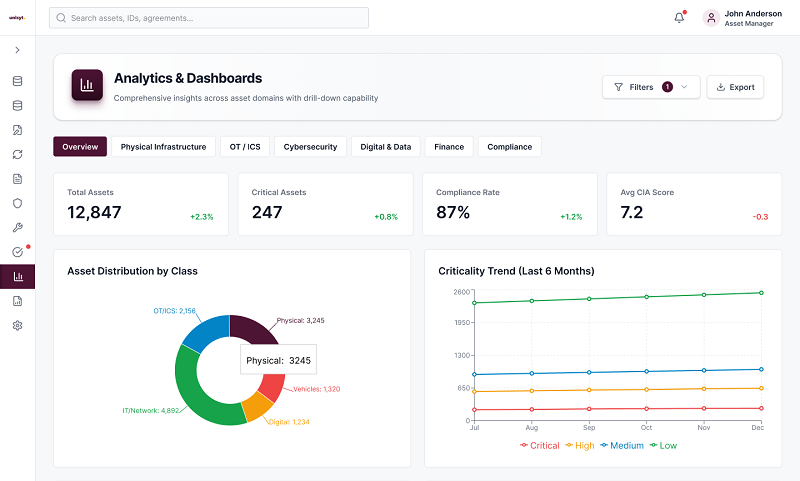The image size is (800, 481).
Task: Toggle the Critical series in chart legend
Action: [x=540, y=446]
